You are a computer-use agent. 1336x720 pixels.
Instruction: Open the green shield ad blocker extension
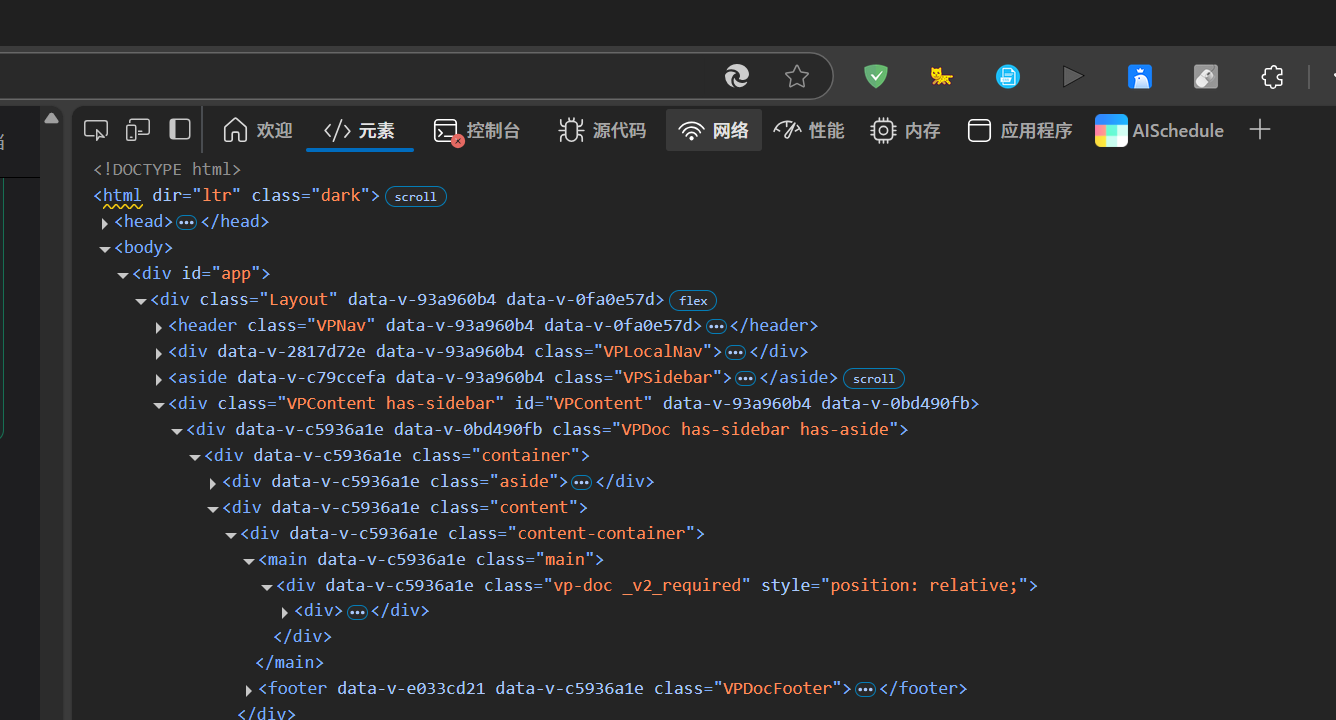[x=876, y=77]
